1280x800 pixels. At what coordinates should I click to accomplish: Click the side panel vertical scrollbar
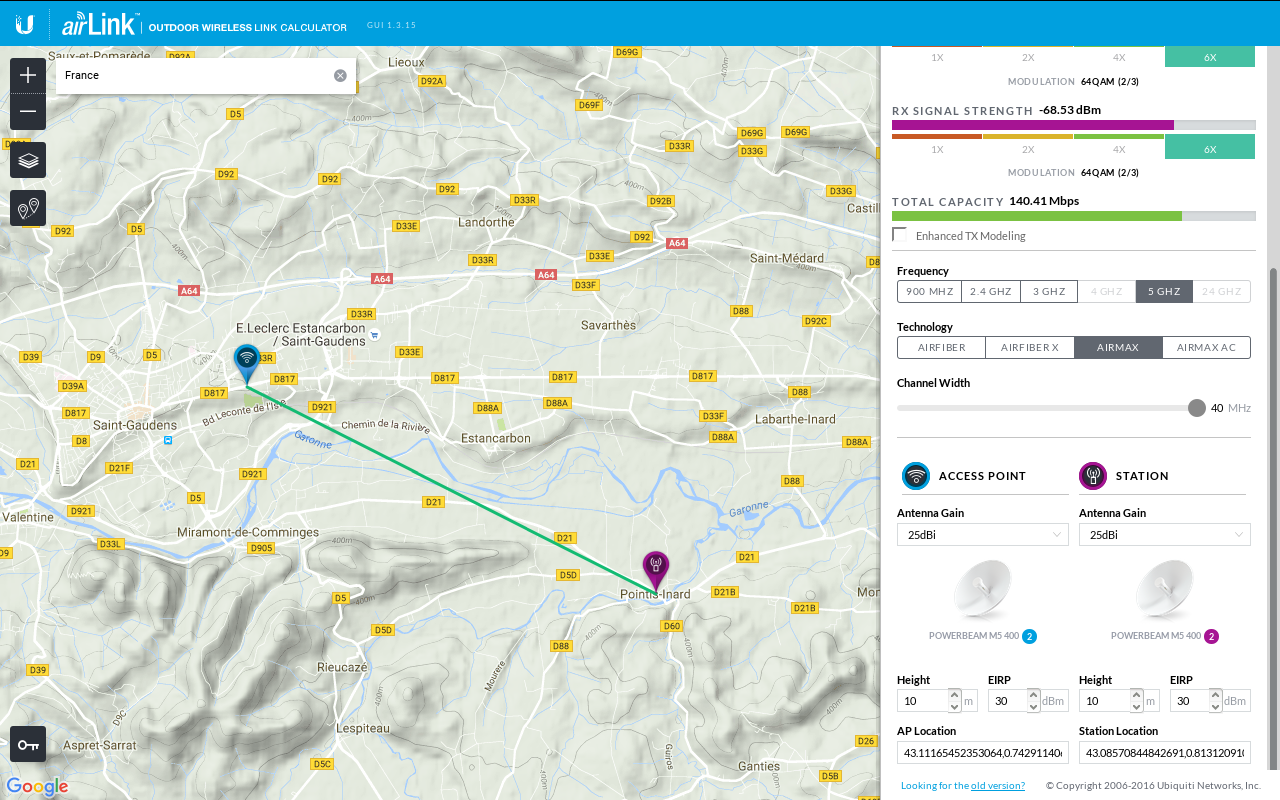tap(1273, 520)
